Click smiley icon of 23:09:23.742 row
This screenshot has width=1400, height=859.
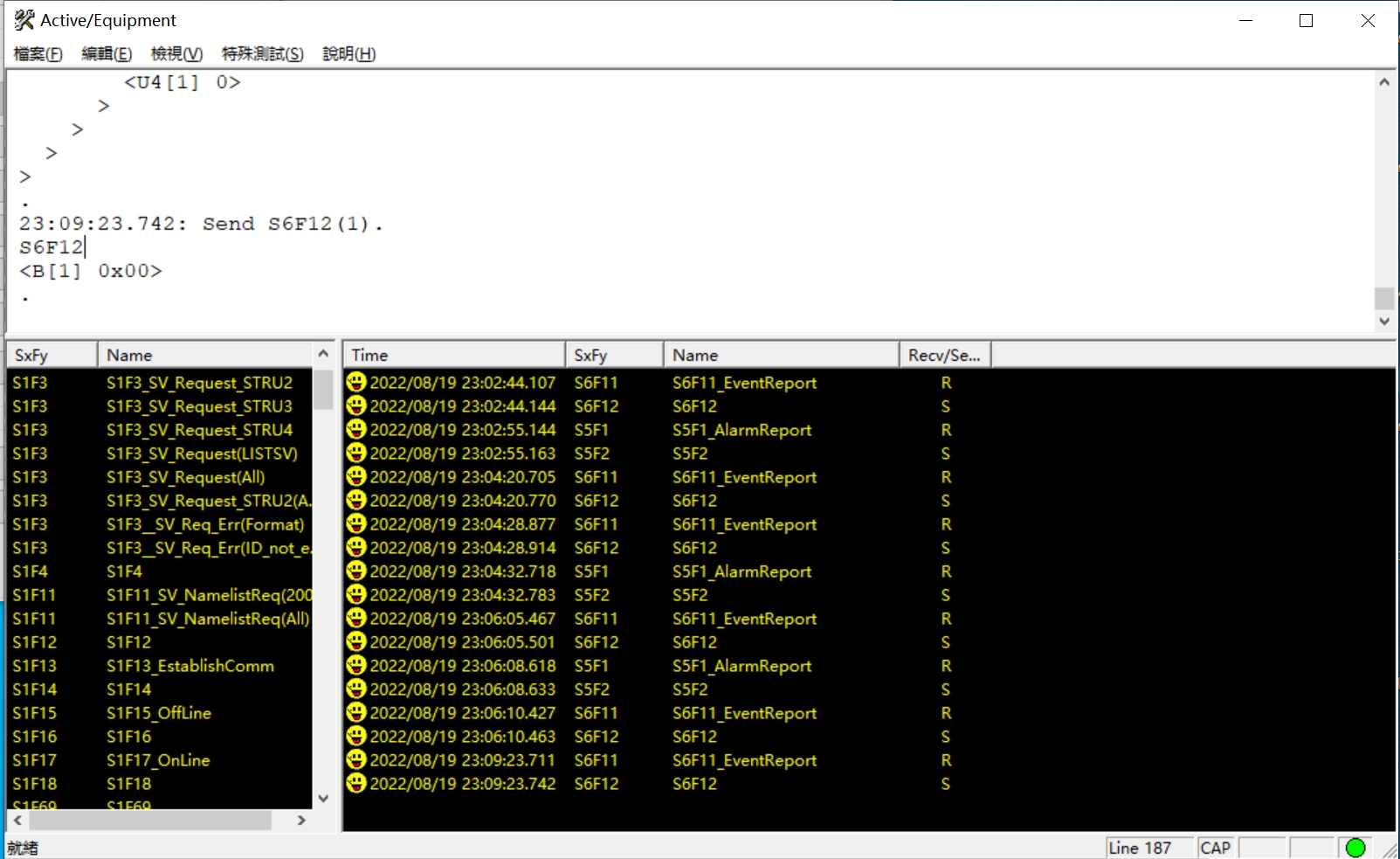coord(356,783)
